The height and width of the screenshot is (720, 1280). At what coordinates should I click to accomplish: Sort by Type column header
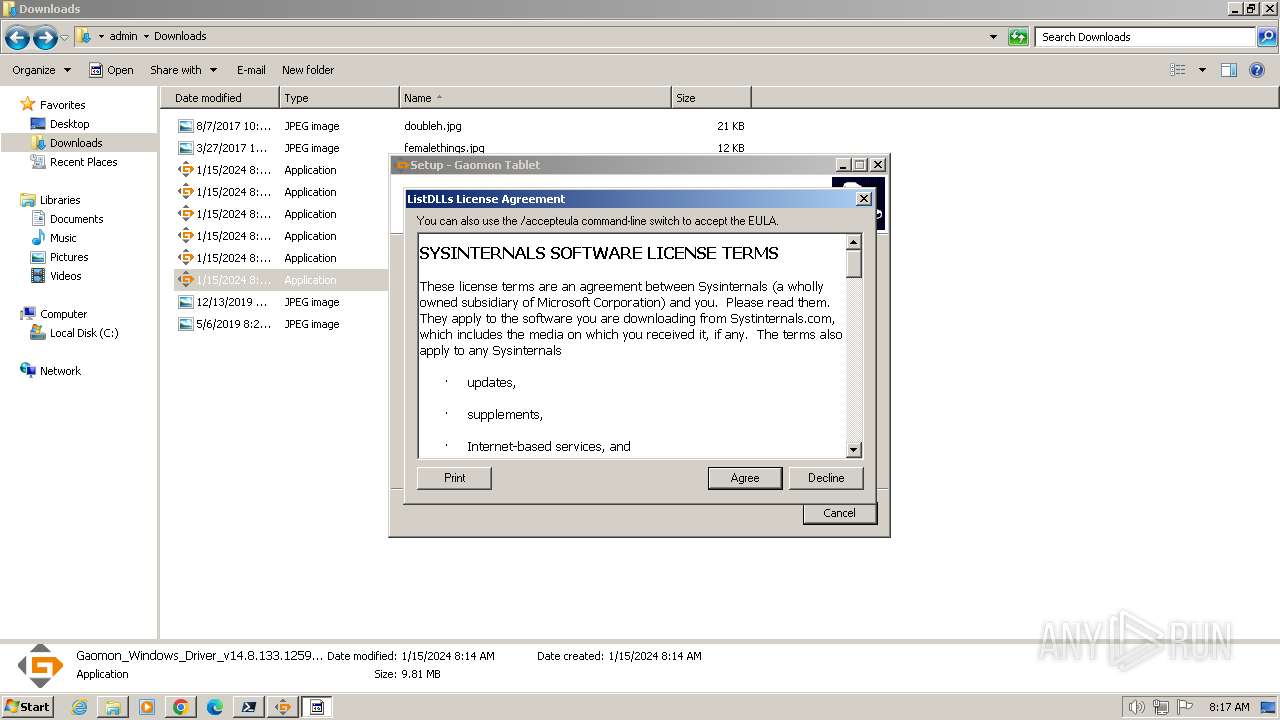click(339, 98)
